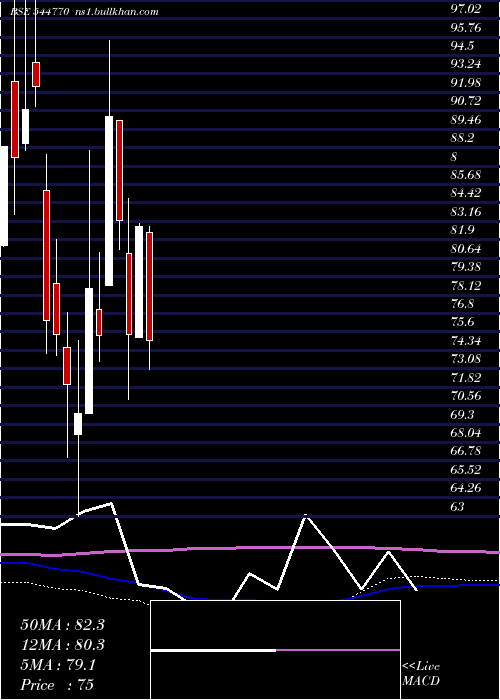Click the Live MACD label
This screenshot has height=700, width=500.
pos(421,674)
